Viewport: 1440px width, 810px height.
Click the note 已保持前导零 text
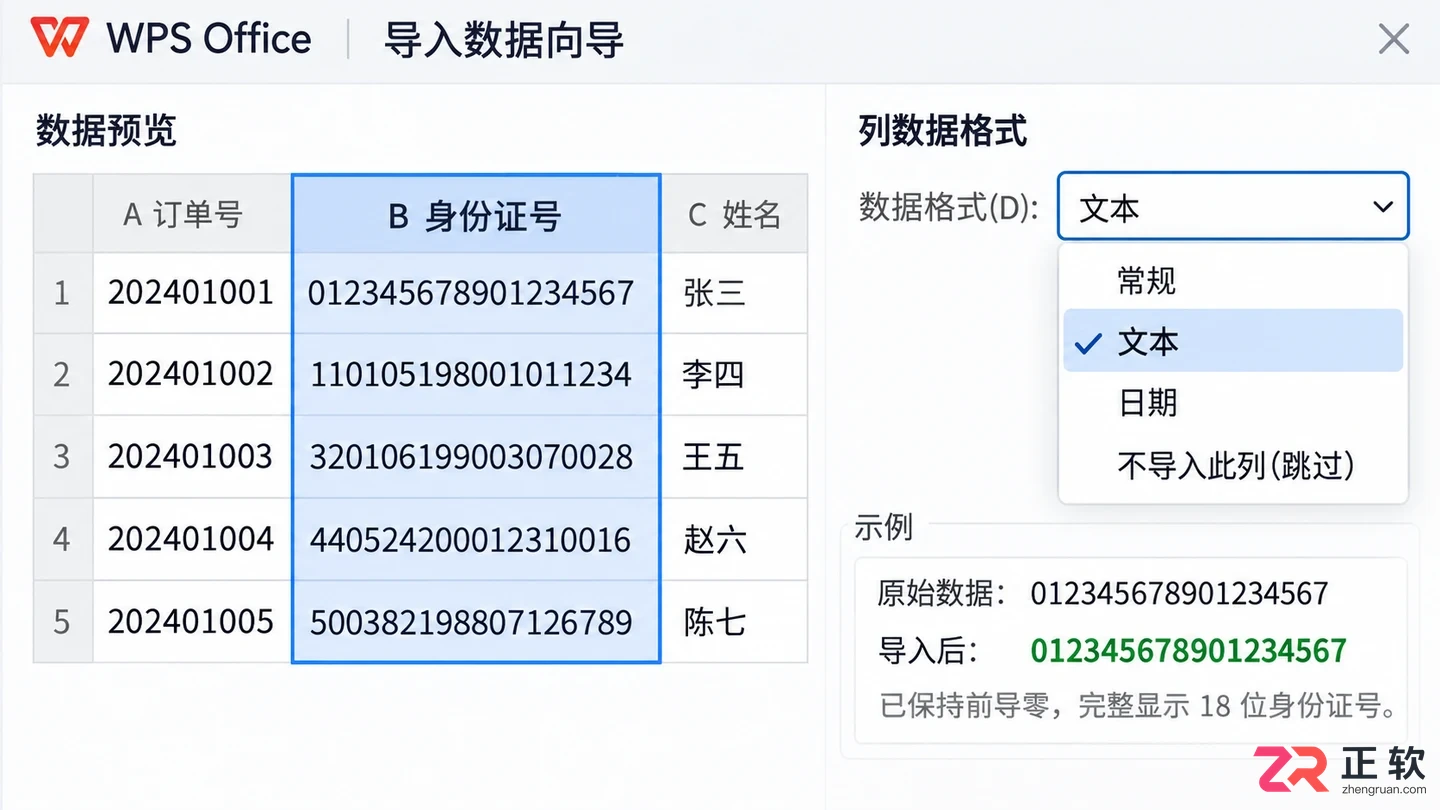tap(1137, 706)
